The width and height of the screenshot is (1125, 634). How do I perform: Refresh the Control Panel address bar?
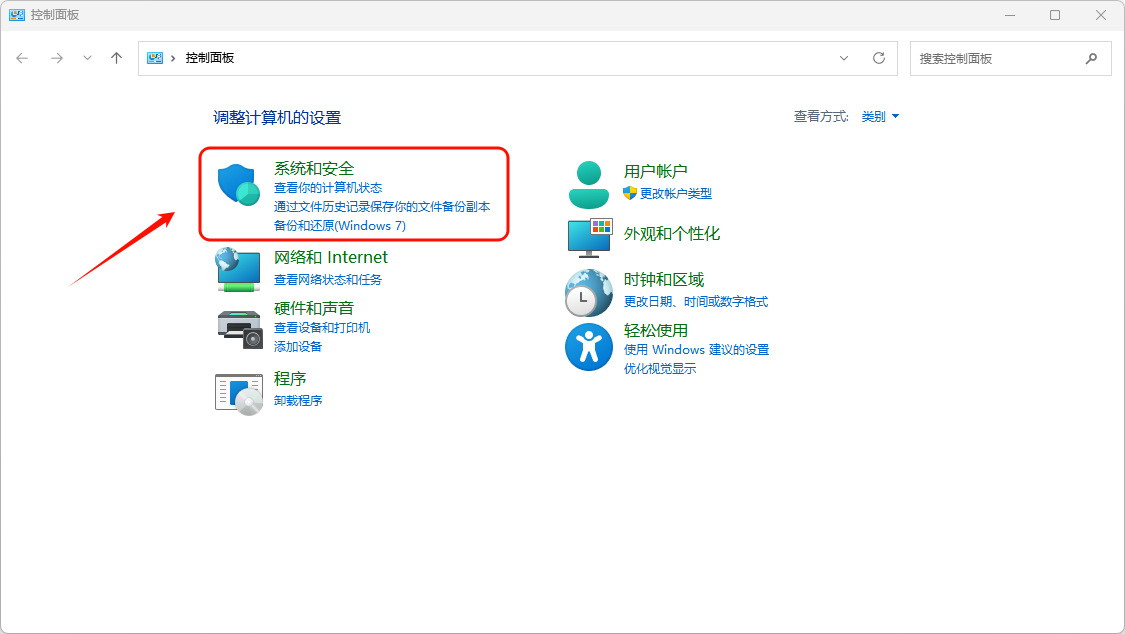point(879,58)
